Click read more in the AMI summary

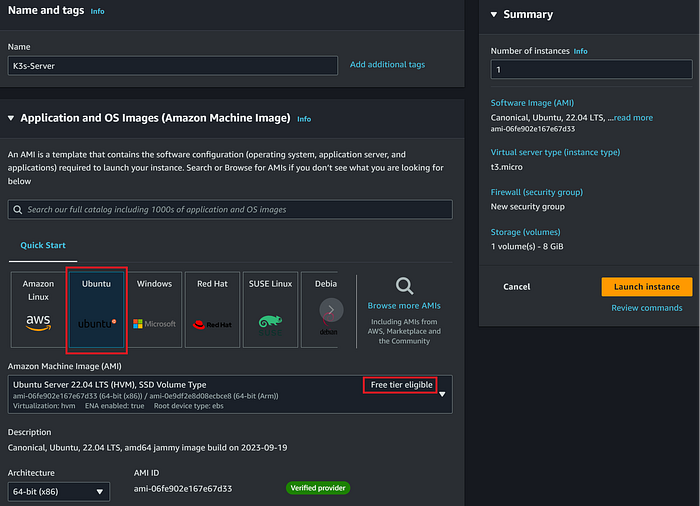(x=633, y=117)
